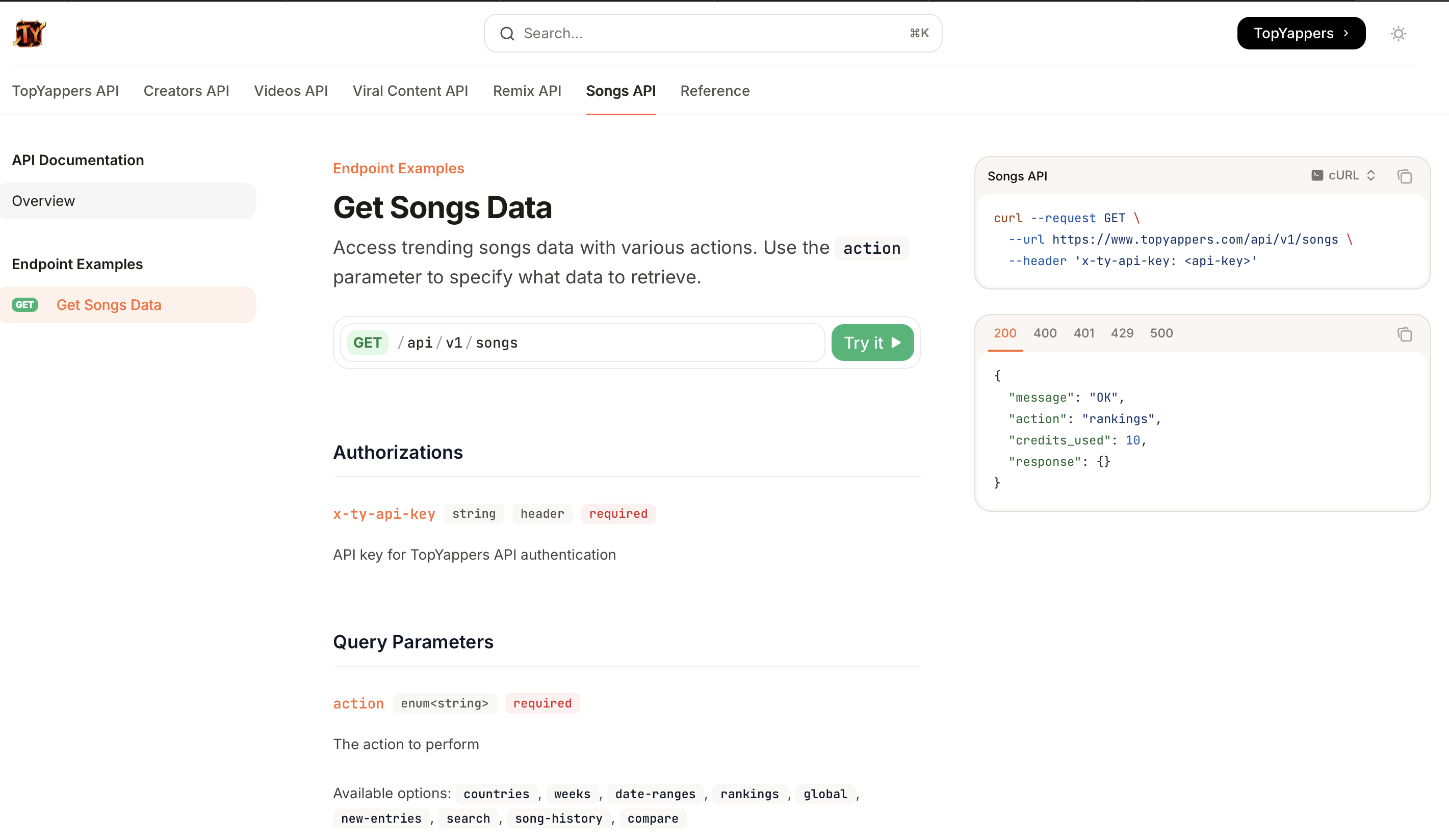Select the 500 response status tab
1449x840 pixels.
(x=1161, y=333)
